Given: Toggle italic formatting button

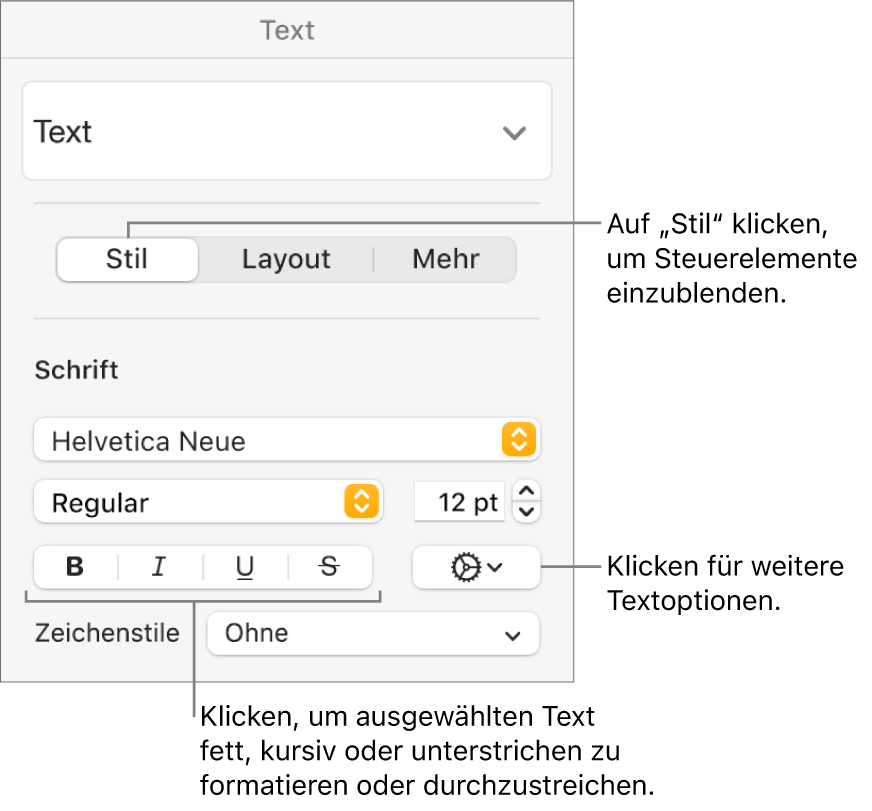Looking at the screenshot, I should pyautogui.click(x=159, y=567).
